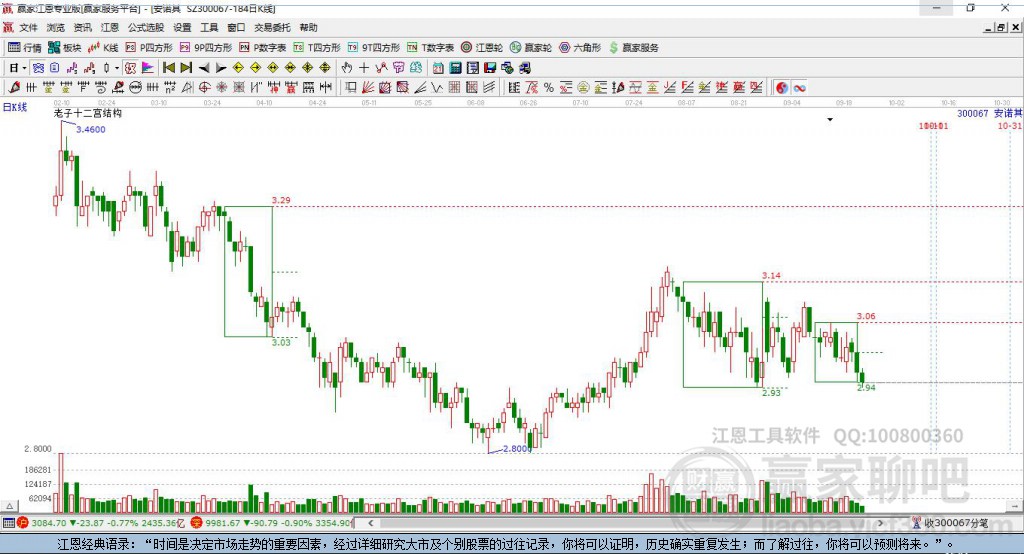Click the 老子十二宫结构 chart label

tap(88, 113)
